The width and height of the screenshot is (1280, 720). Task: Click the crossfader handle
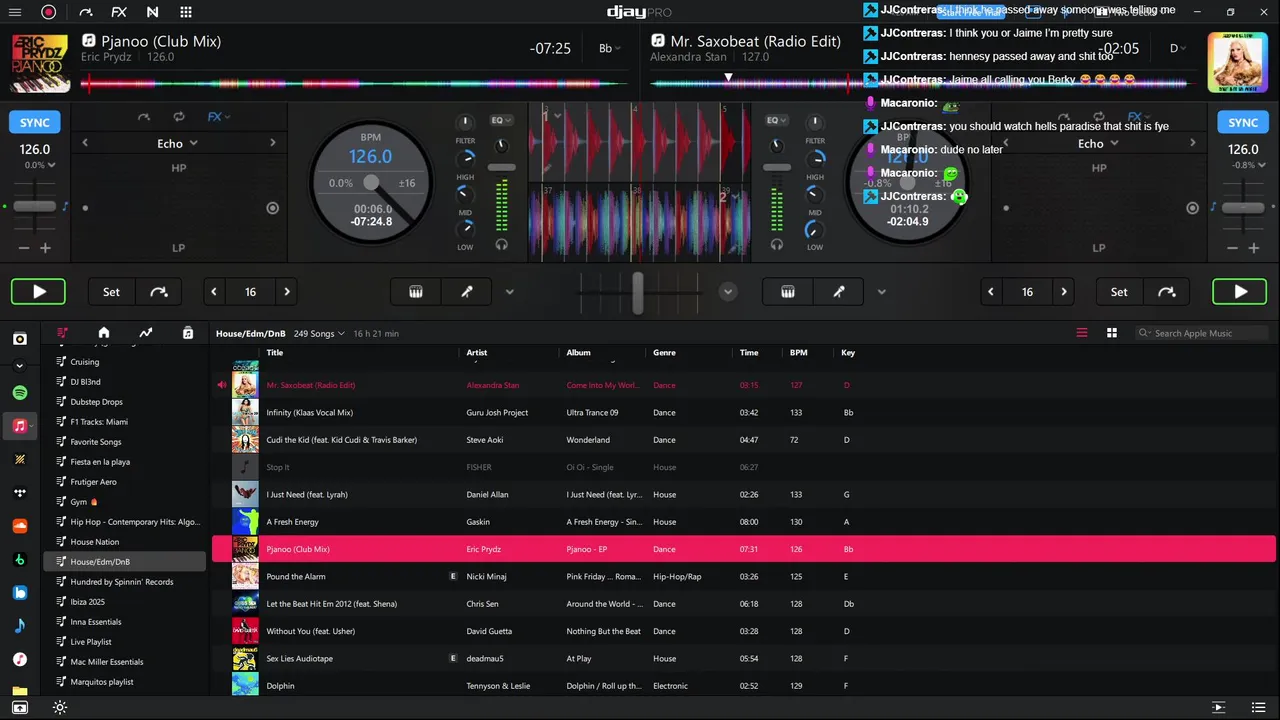click(x=638, y=293)
